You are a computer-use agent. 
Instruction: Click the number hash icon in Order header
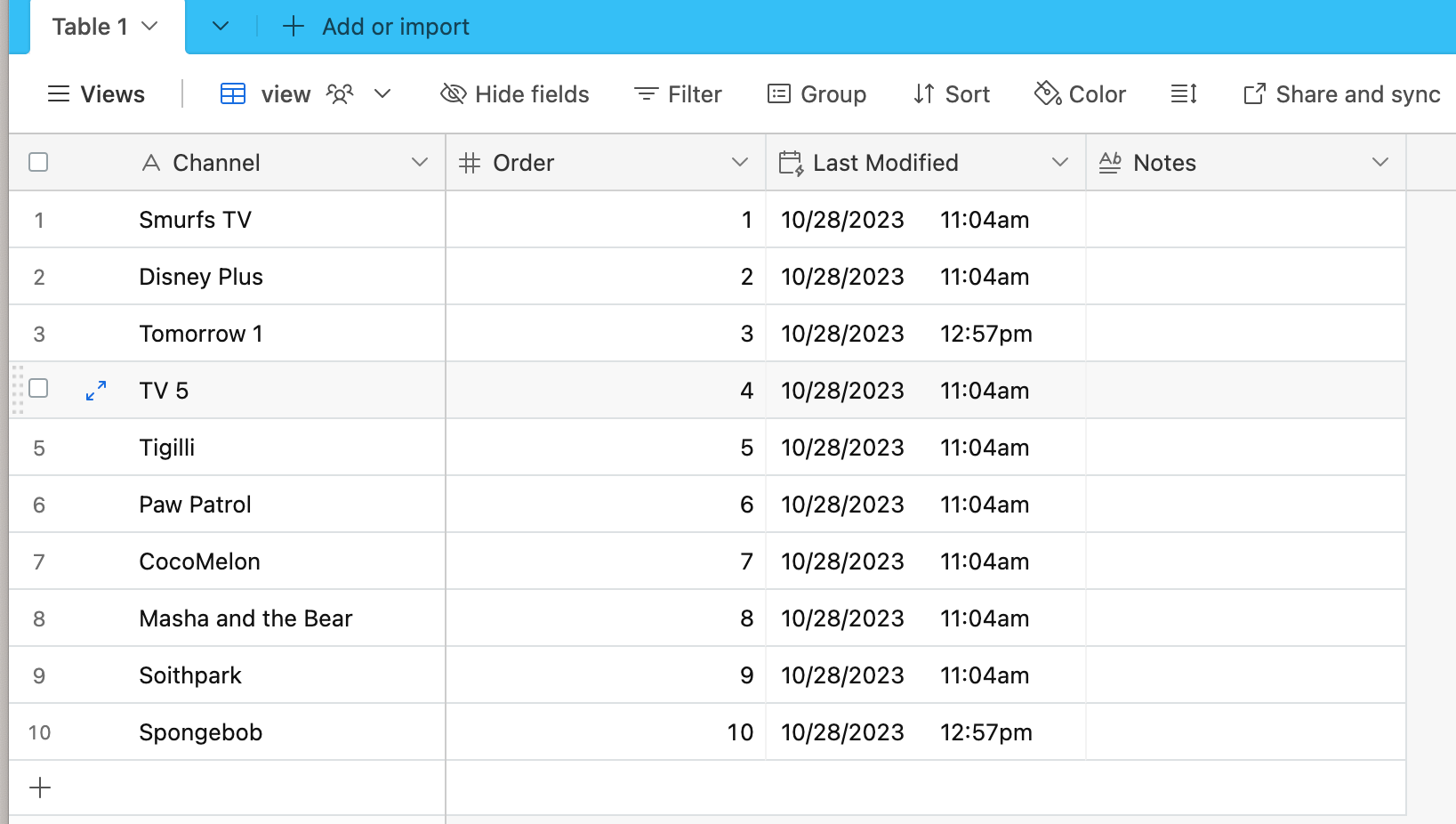(470, 163)
